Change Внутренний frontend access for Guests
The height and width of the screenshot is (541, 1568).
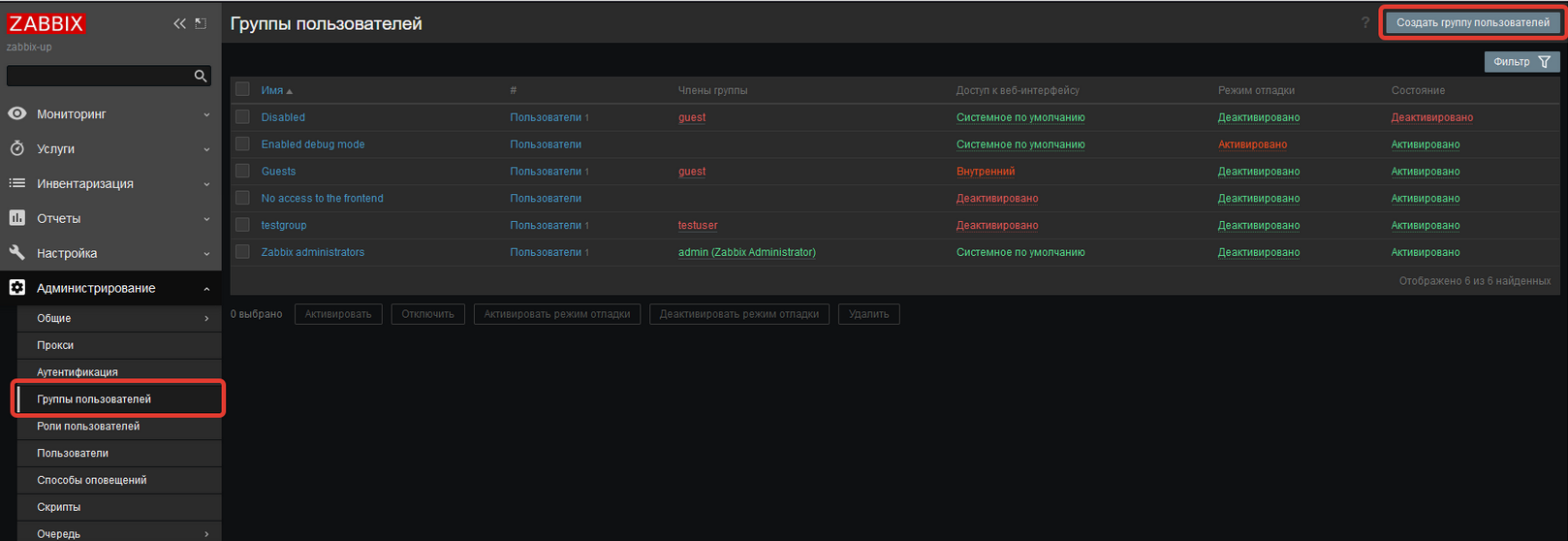point(986,172)
